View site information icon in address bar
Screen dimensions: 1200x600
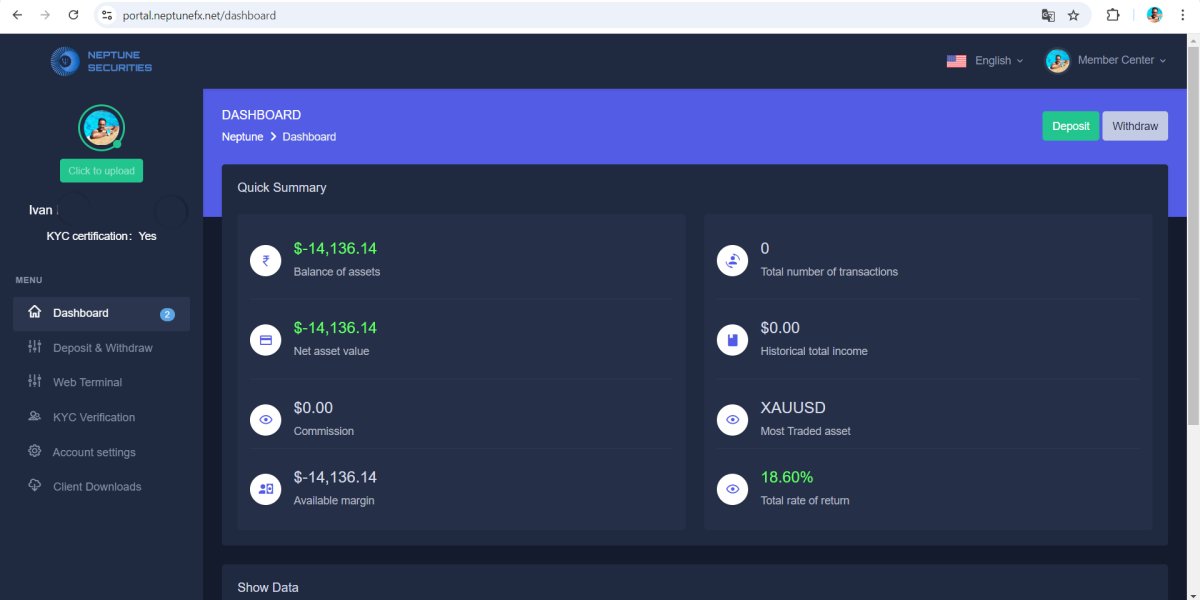point(108,15)
